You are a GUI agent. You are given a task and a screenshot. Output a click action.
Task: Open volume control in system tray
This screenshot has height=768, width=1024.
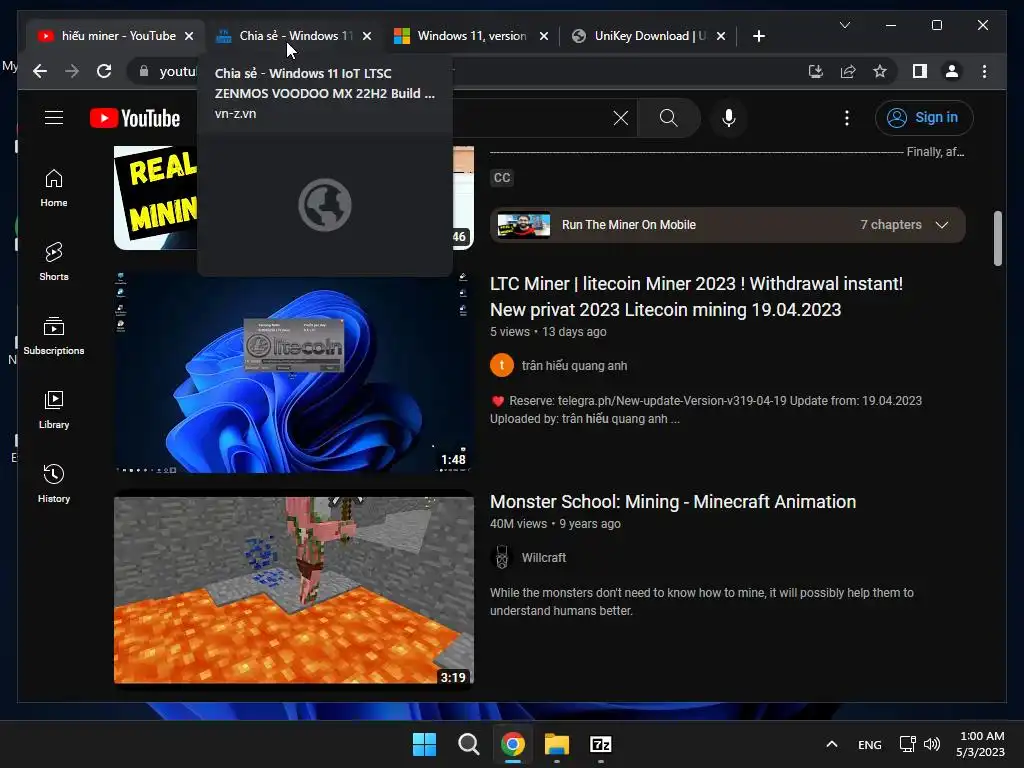[x=932, y=744]
